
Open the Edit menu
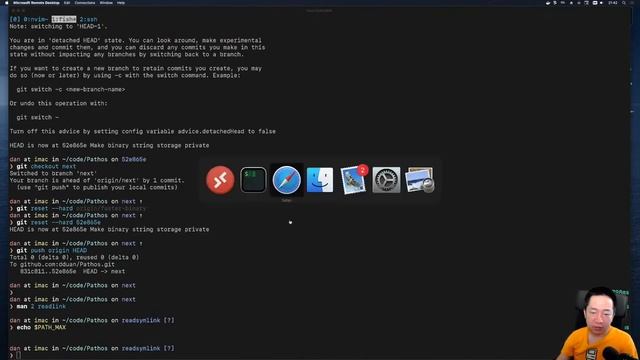[x=67, y=2]
